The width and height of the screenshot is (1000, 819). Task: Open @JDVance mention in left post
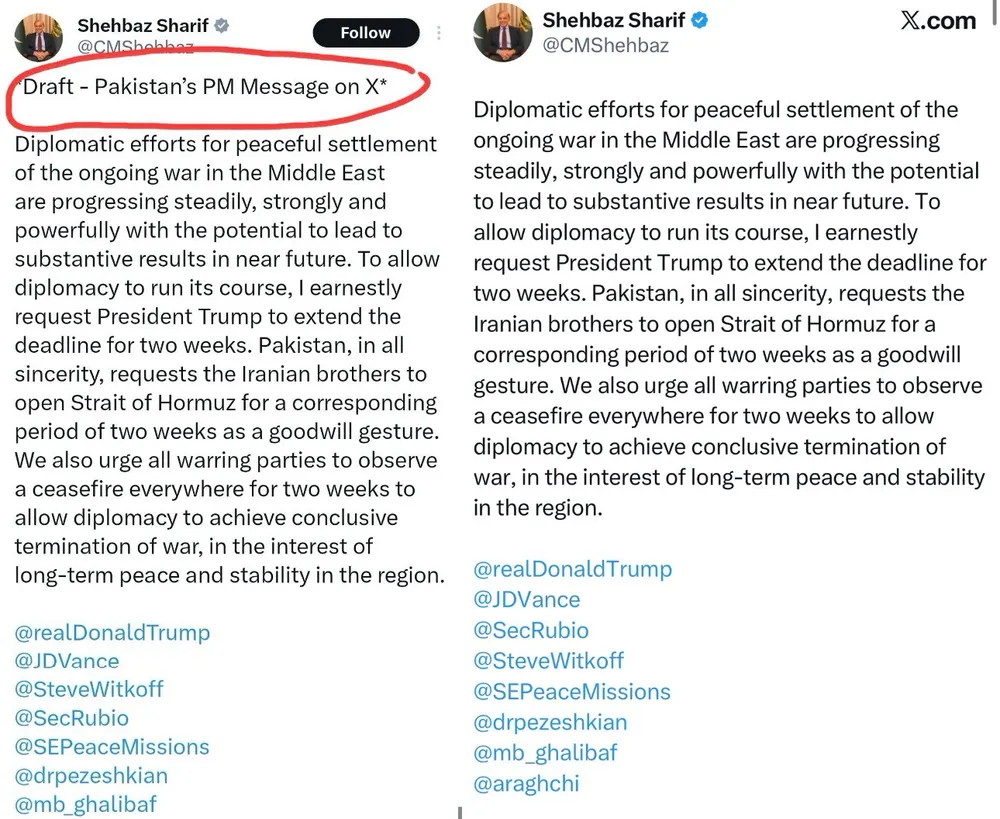coord(67,661)
